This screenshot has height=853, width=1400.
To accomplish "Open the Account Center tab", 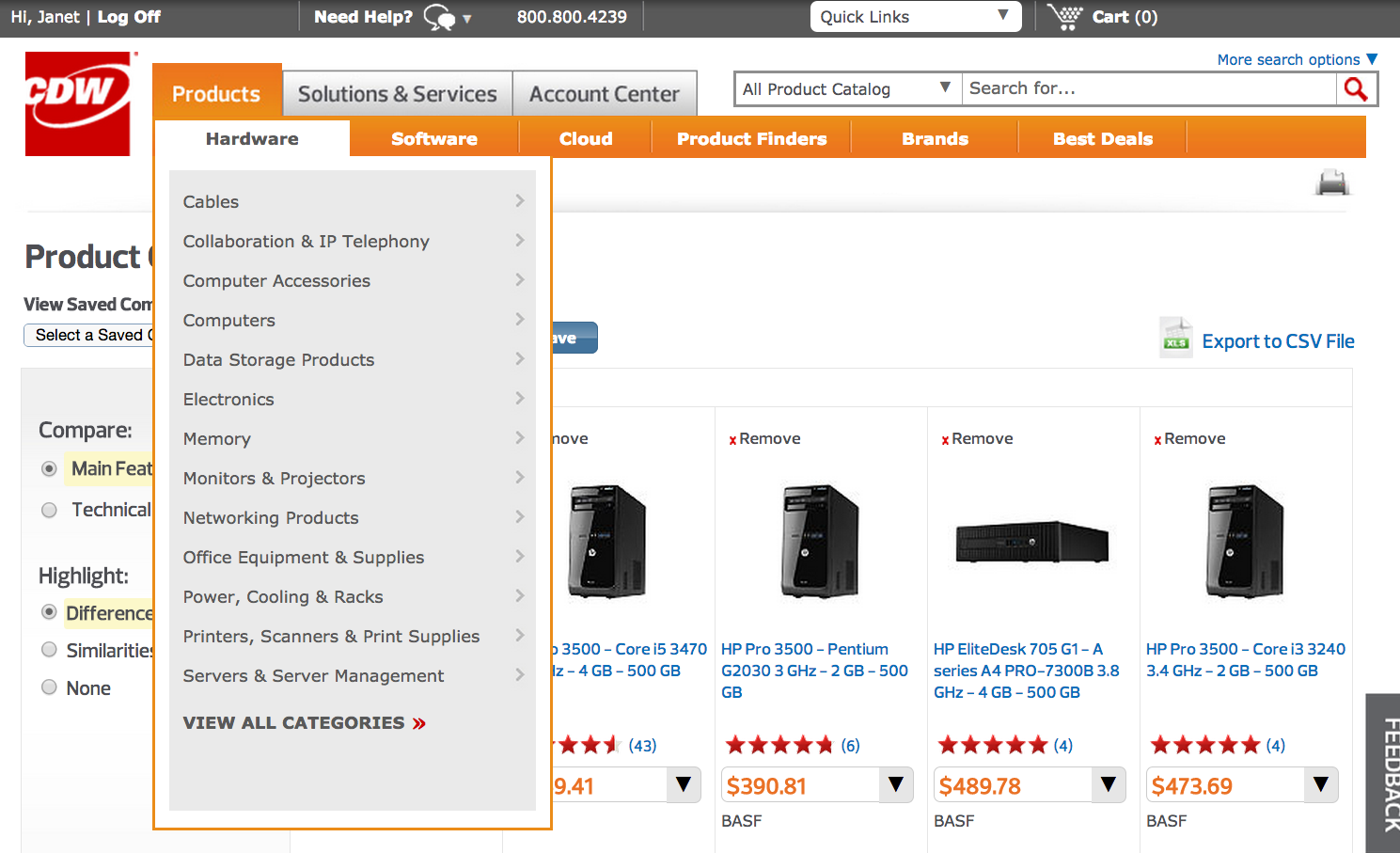I will coord(605,94).
